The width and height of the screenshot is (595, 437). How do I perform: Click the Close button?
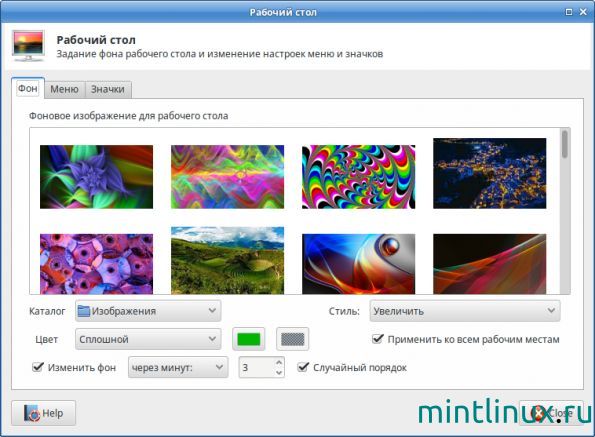coord(551,413)
